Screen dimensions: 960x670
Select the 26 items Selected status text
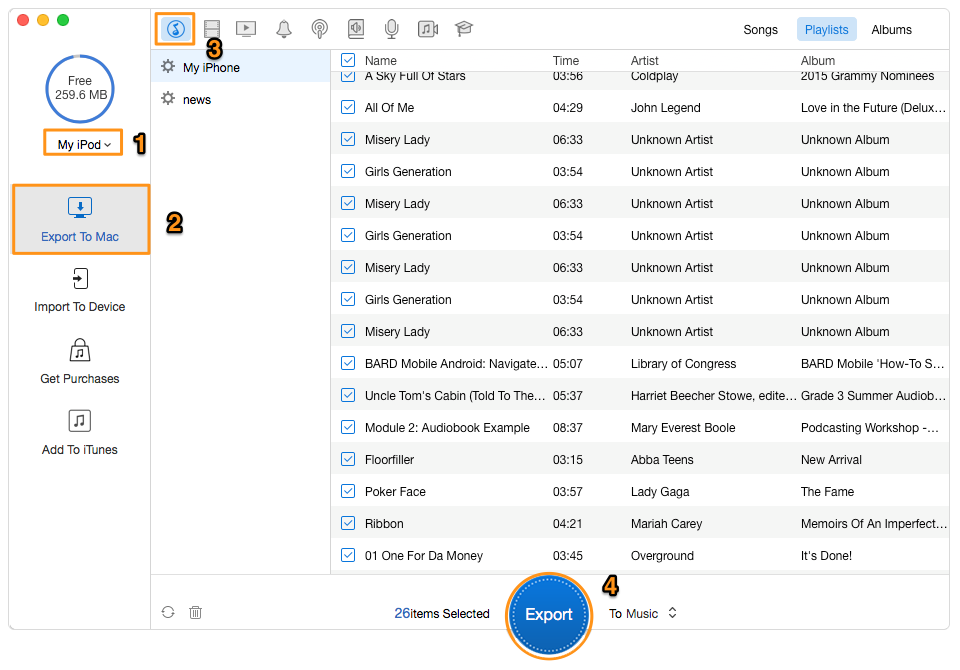coord(442,613)
